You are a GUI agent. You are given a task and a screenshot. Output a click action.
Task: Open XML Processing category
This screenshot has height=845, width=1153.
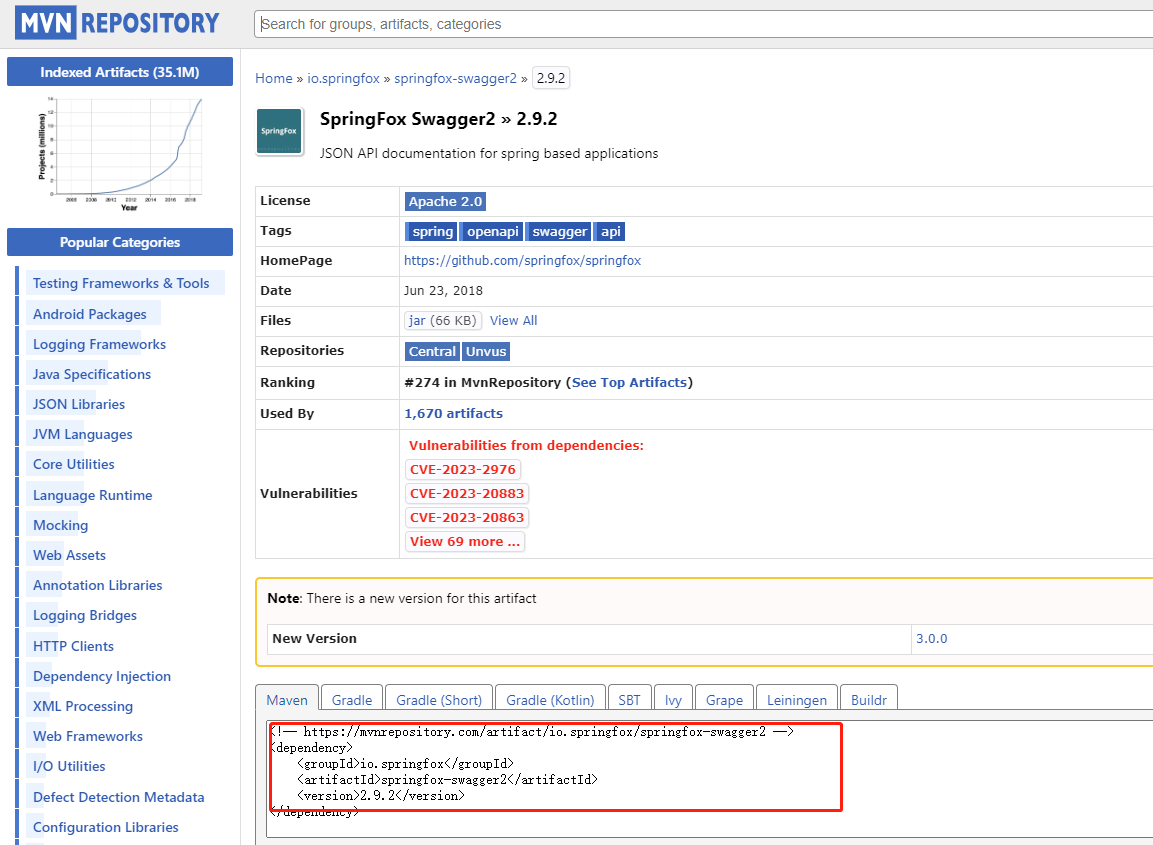pyautogui.click(x=83, y=707)
